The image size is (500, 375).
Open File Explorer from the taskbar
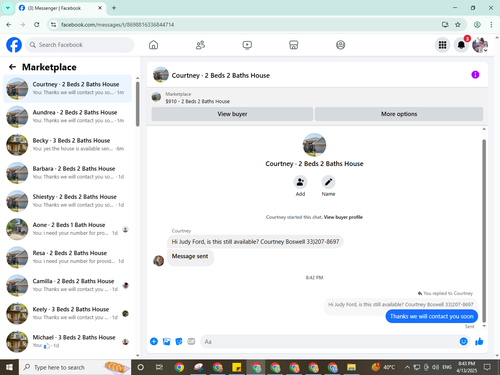351,367
